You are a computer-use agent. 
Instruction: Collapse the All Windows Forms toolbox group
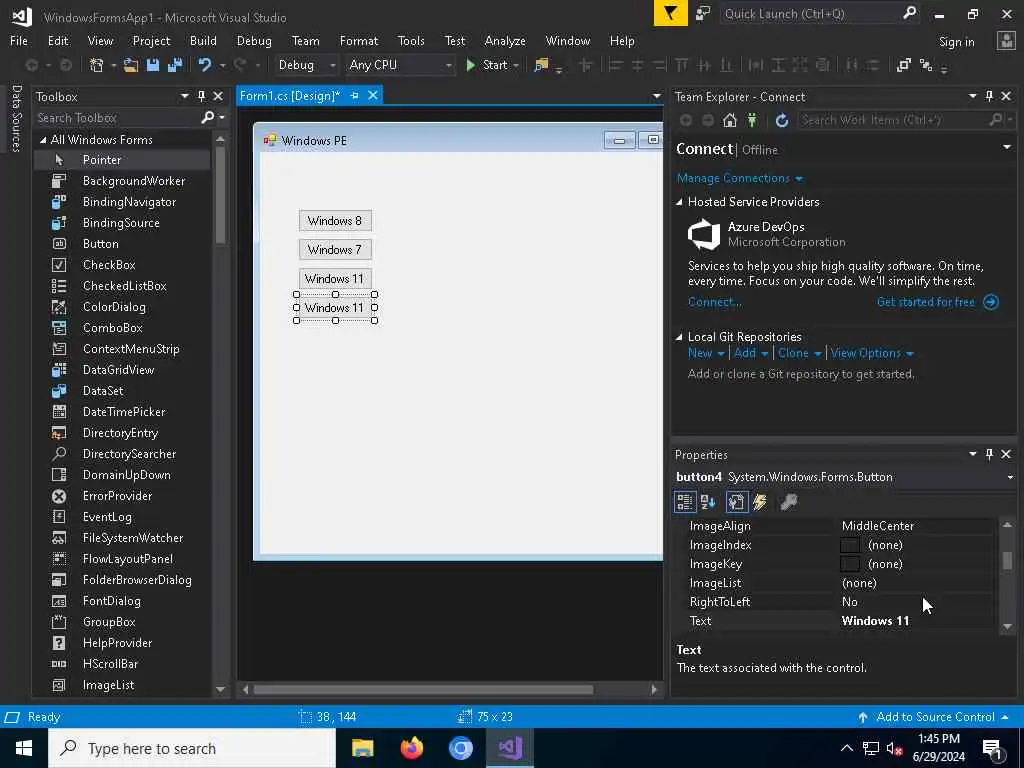click(43, 140)
